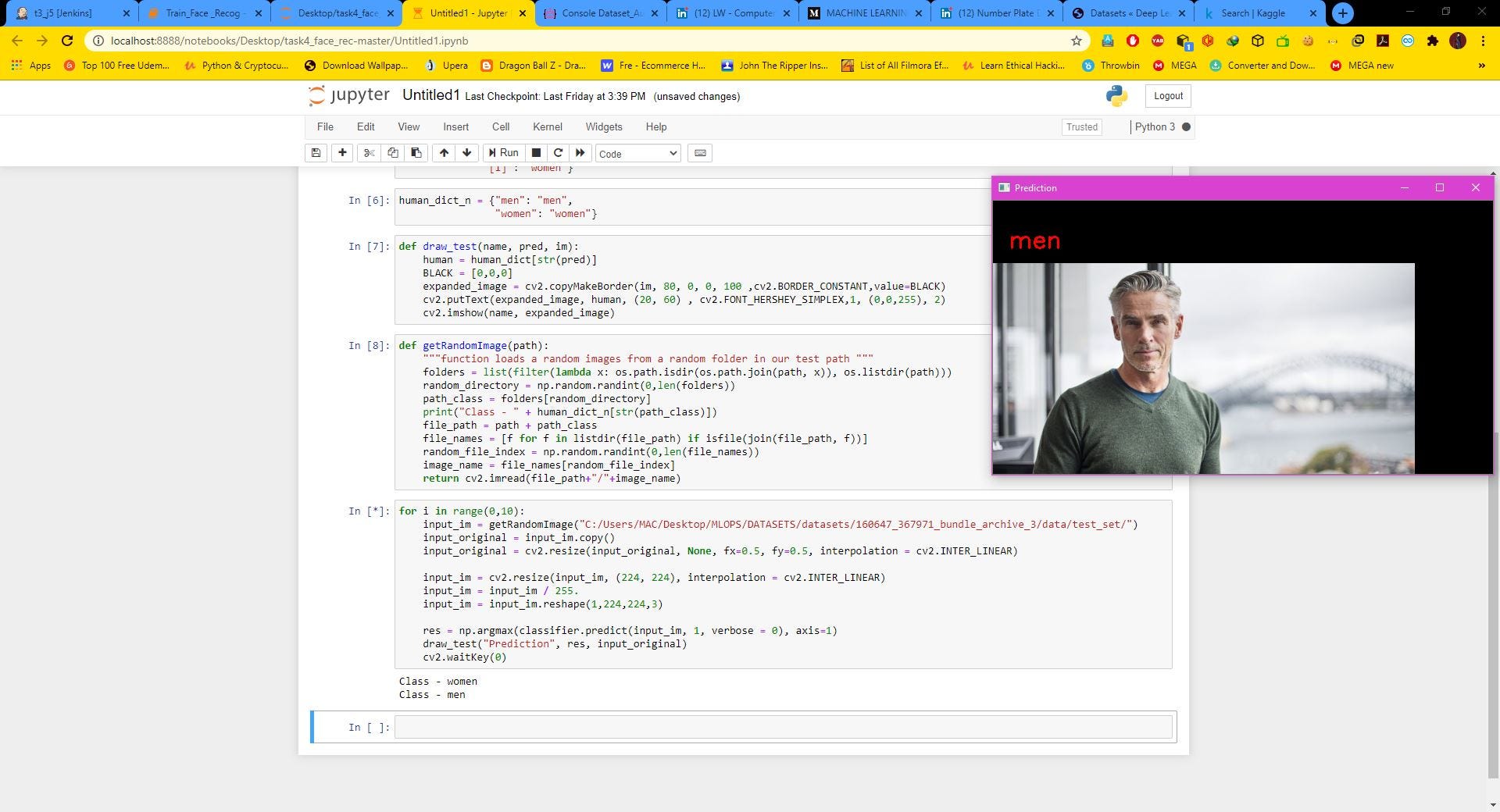
Task: Click the running for-loop prediction cell
Action: point(783,584)
